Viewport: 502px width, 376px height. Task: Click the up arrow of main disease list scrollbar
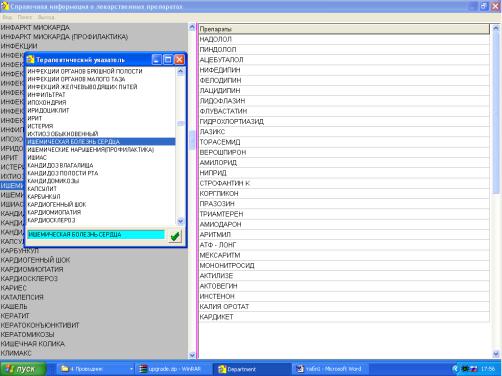point(192,27)
